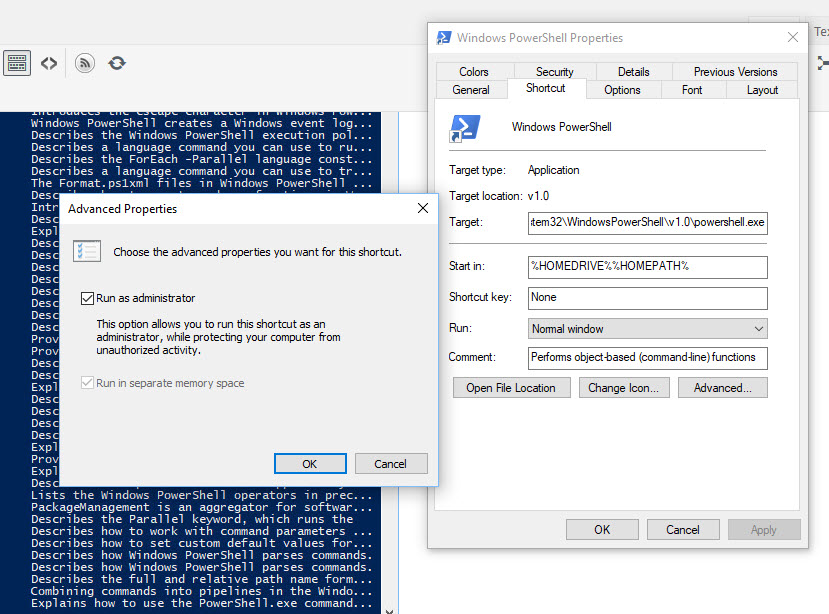Click the 'Combining commands into pipelines' console line
The width and height of the screenshot is (829, 614).
[201, 591]
